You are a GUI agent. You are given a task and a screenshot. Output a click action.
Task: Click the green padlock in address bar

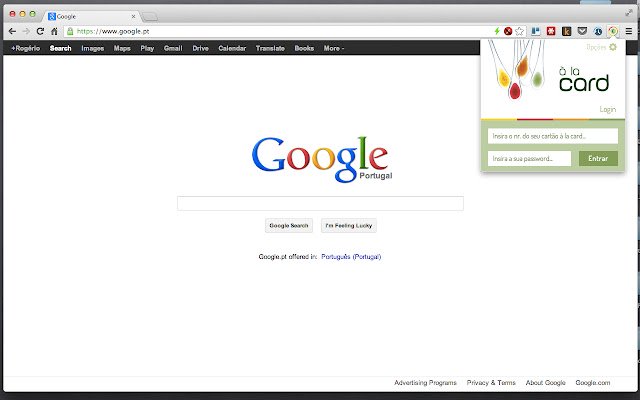coord(70,31)
